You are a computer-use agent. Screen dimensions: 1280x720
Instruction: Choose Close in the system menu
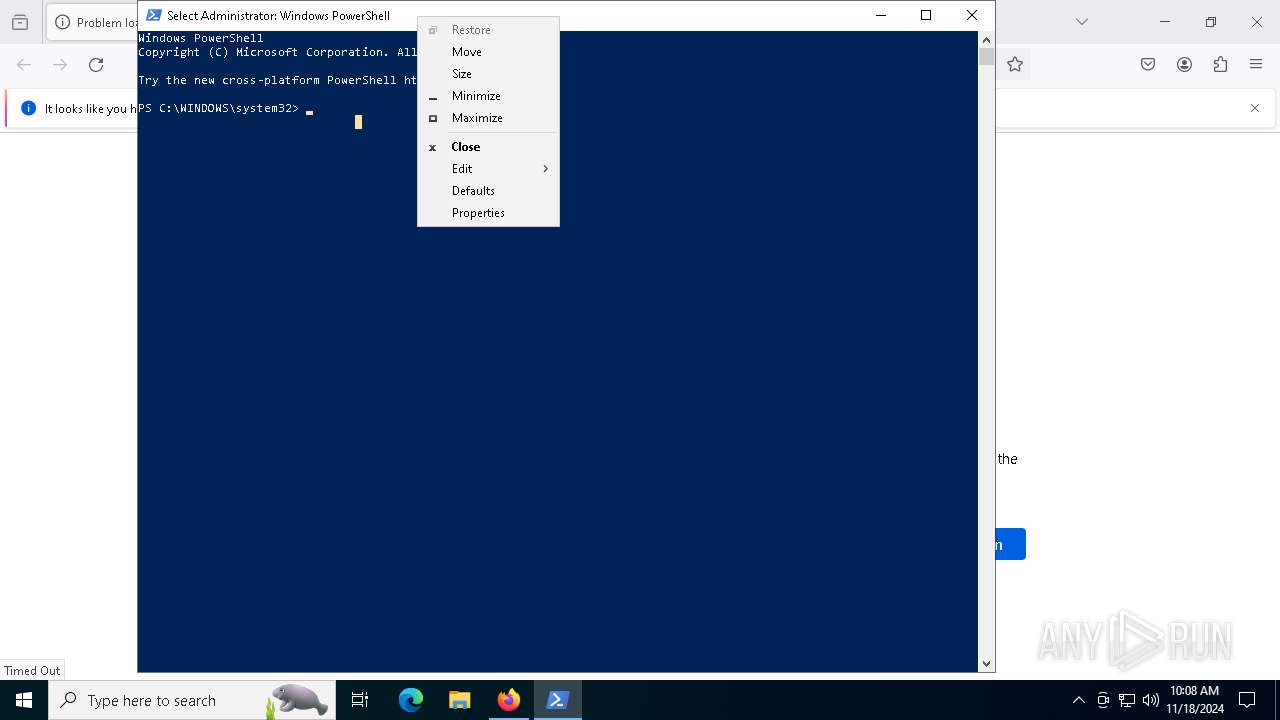[488, 147]
